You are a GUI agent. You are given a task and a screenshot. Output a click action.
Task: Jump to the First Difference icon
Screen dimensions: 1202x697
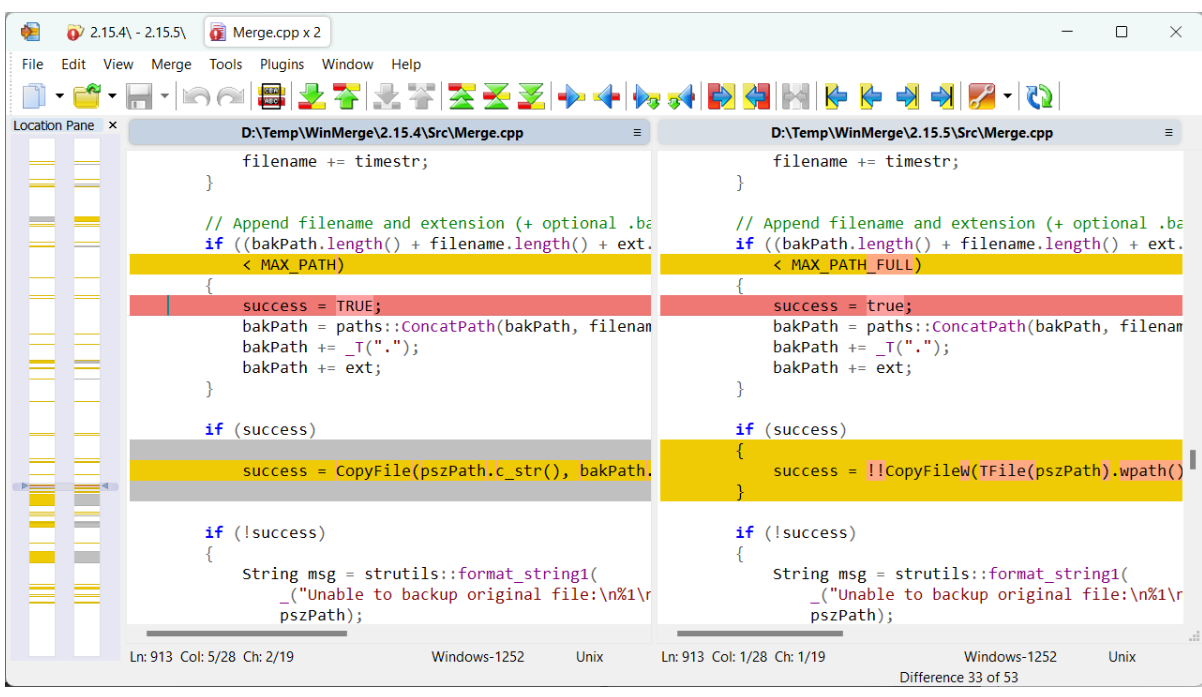click(460, 96)
